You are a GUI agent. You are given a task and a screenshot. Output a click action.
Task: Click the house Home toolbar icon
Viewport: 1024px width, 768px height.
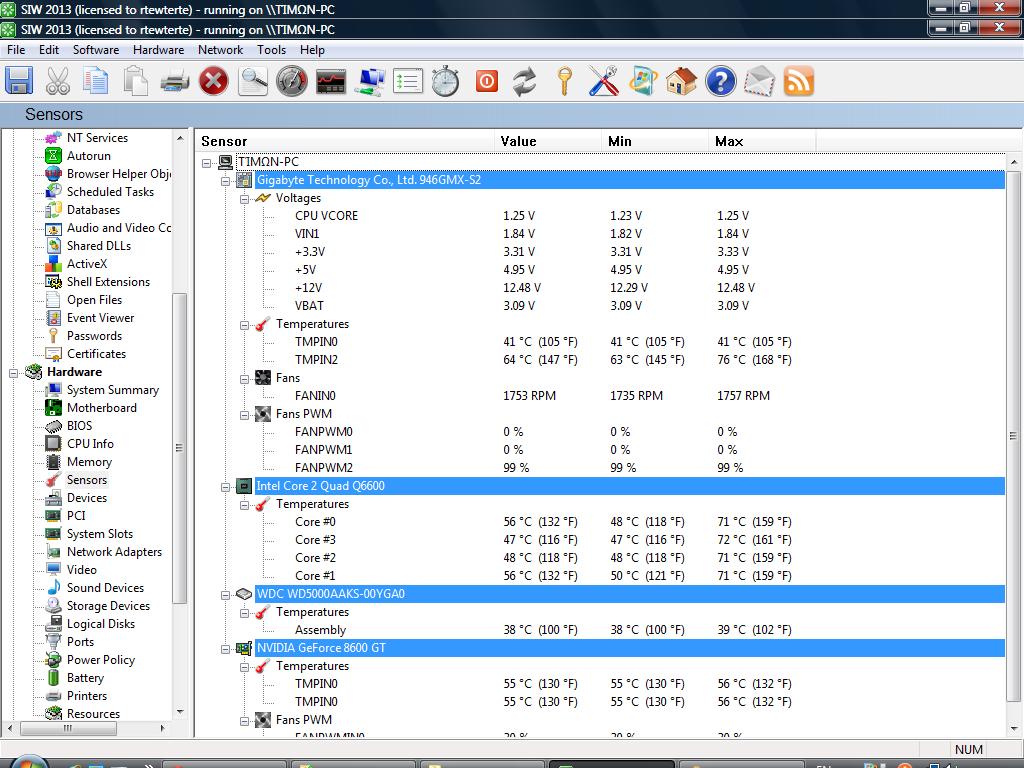[681, 82]
